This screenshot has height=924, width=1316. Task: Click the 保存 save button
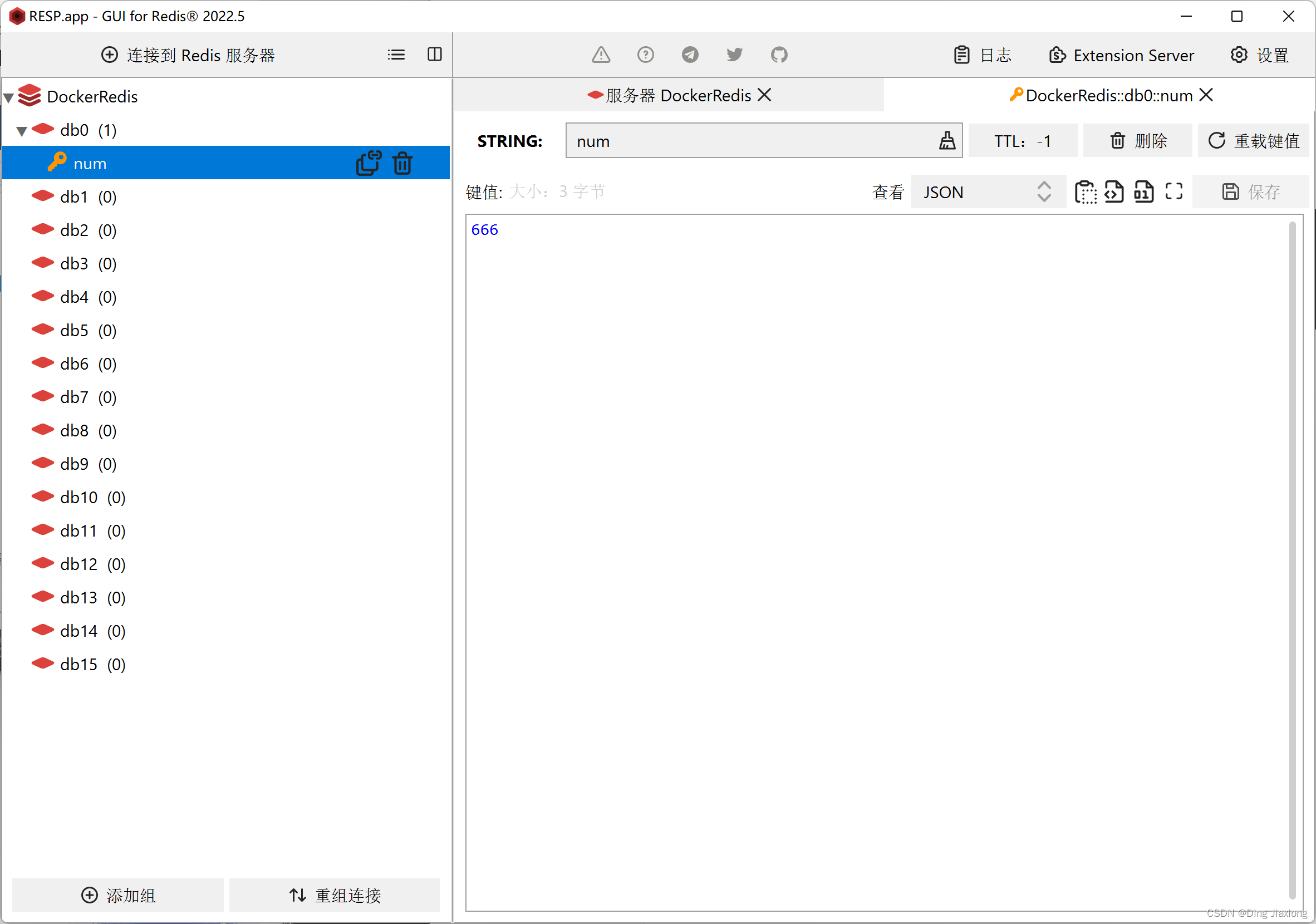click(1251, 192)
